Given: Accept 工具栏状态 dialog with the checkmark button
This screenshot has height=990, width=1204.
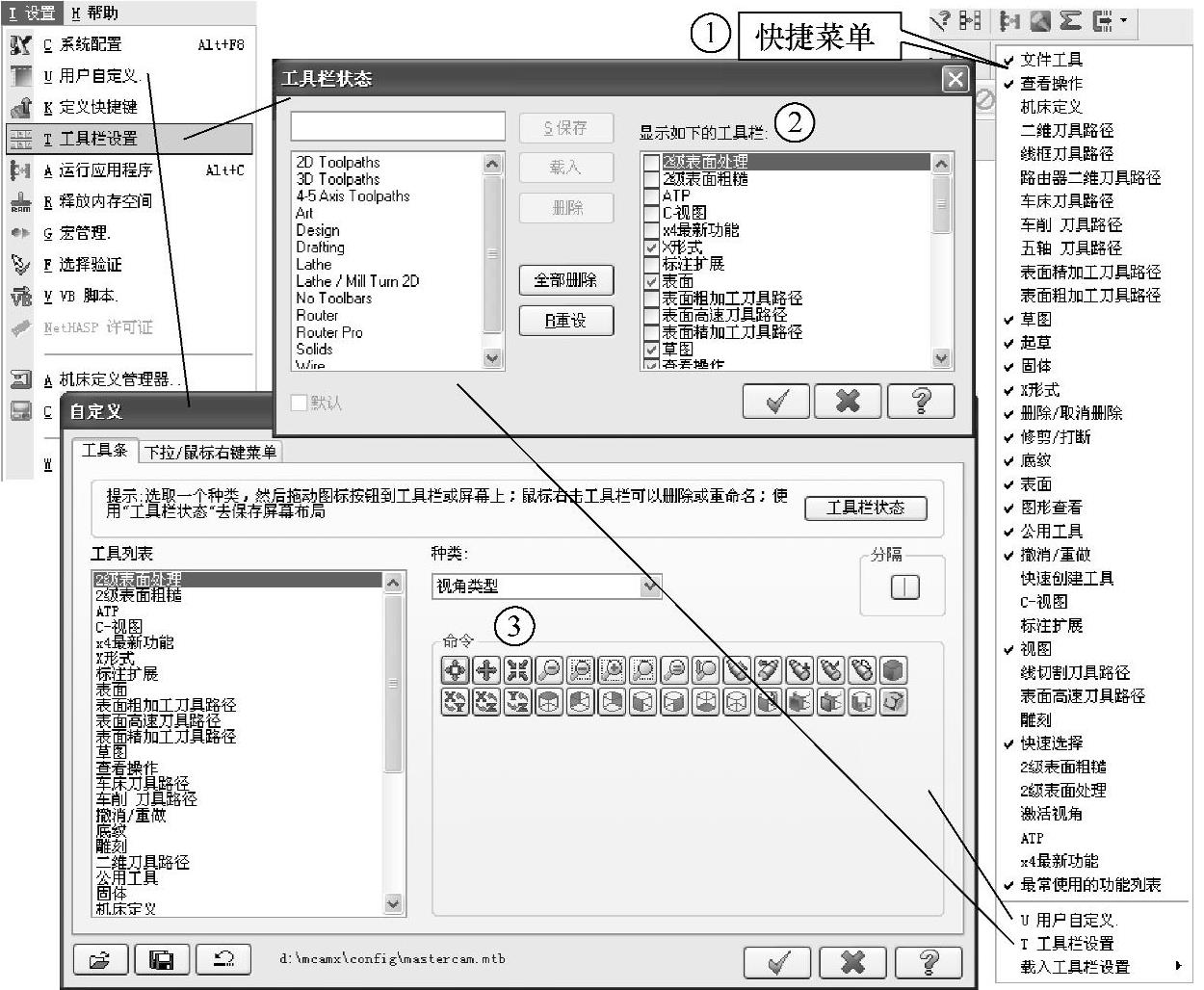Looking at the screenshot, I should tap(775, 401).
